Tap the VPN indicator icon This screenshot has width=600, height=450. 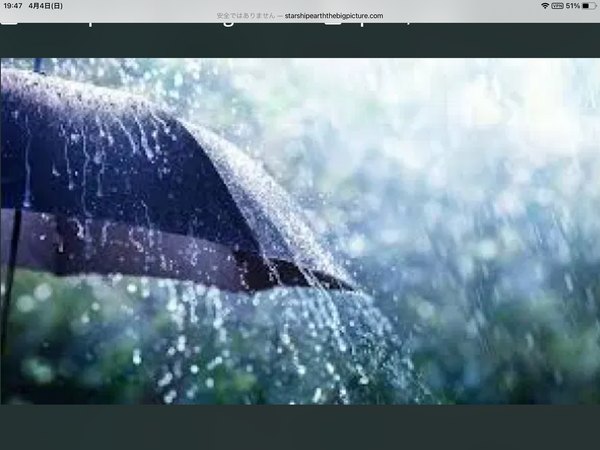[x=558, y=6]
